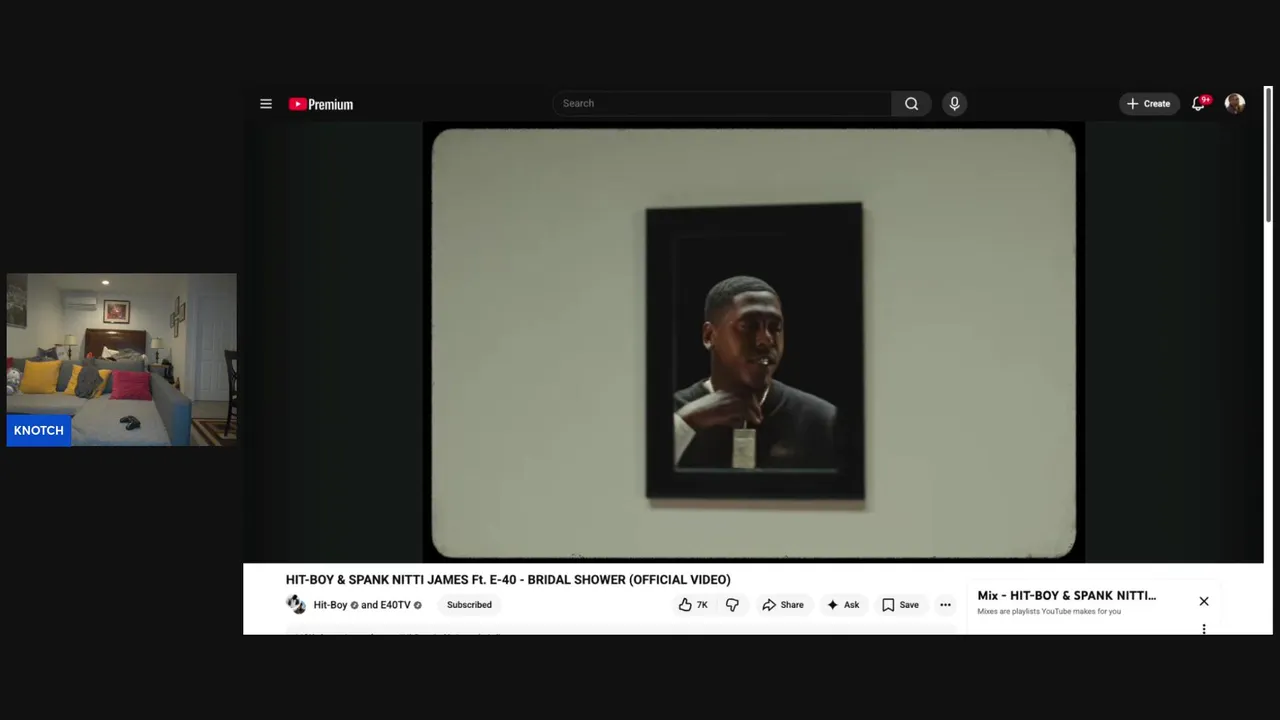
Task: Close the Mix playlist panel
Action: coord(1204,601)
